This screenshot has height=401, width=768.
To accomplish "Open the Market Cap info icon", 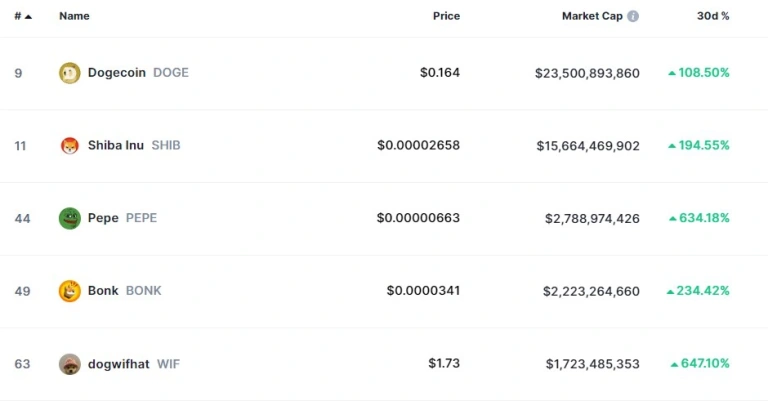I will pos(633,16).
